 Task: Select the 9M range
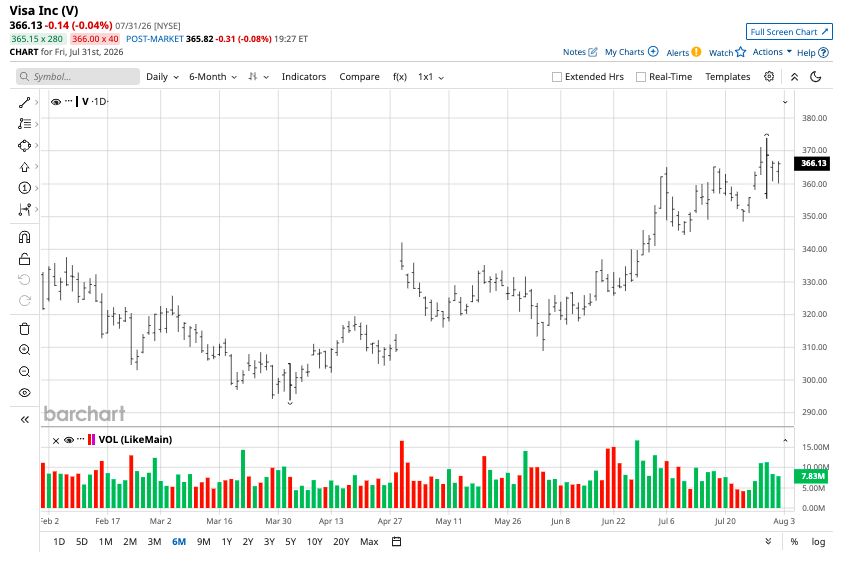point(204,542)
